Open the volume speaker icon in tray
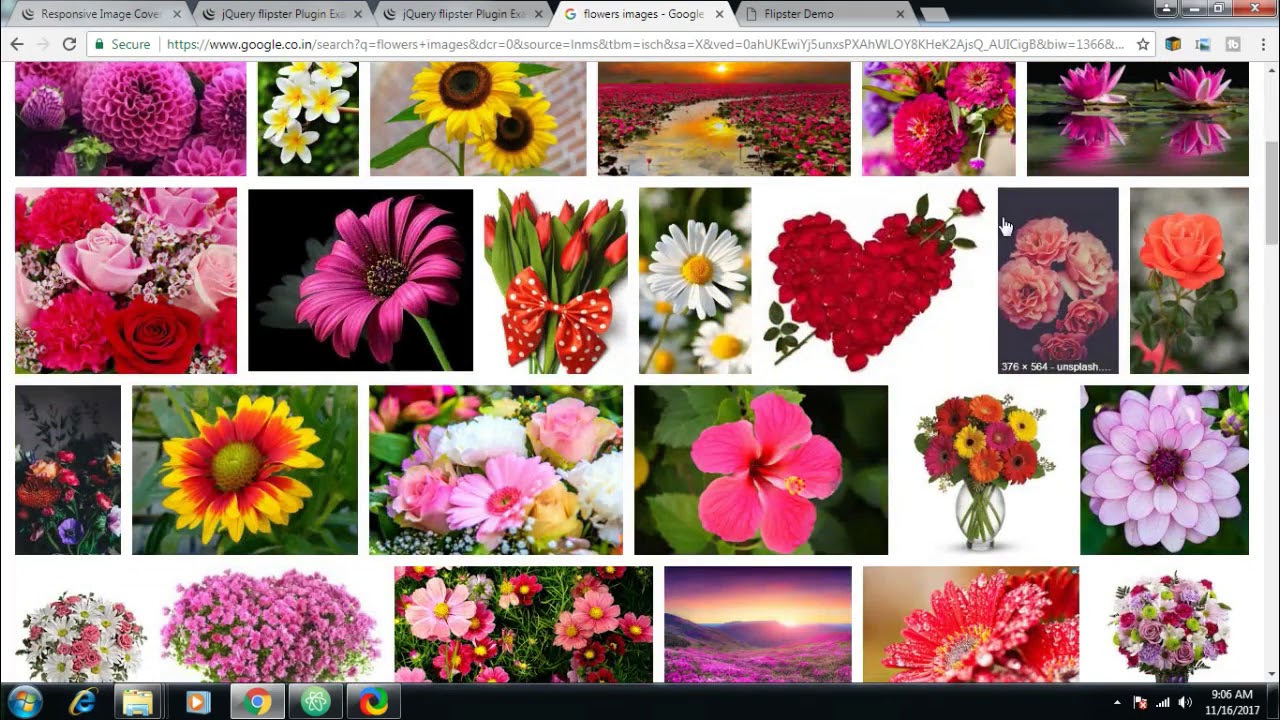This screenshot has height=720, width=1280. (1185, 702)
